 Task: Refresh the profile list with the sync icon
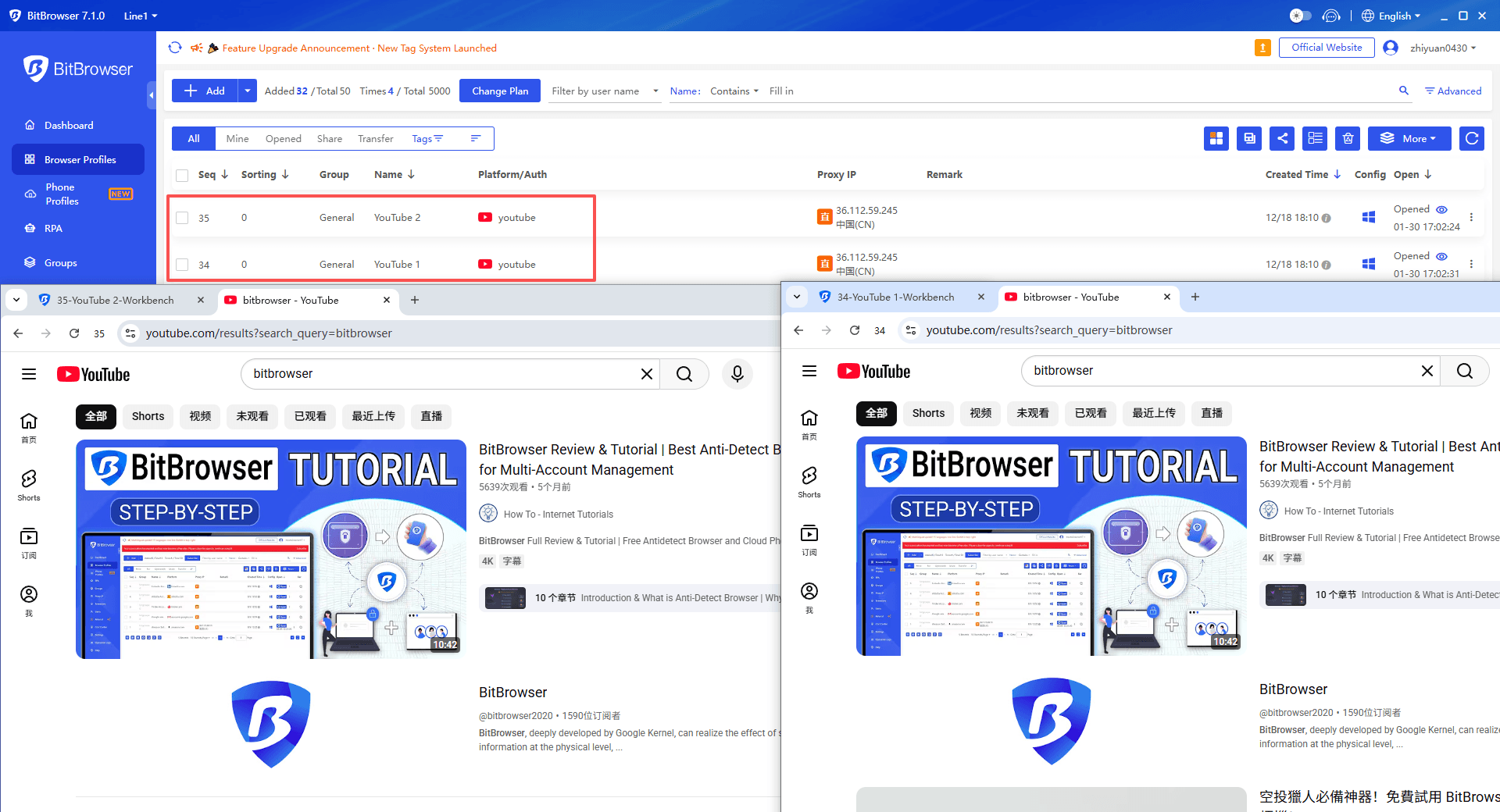pos(1471,138)
